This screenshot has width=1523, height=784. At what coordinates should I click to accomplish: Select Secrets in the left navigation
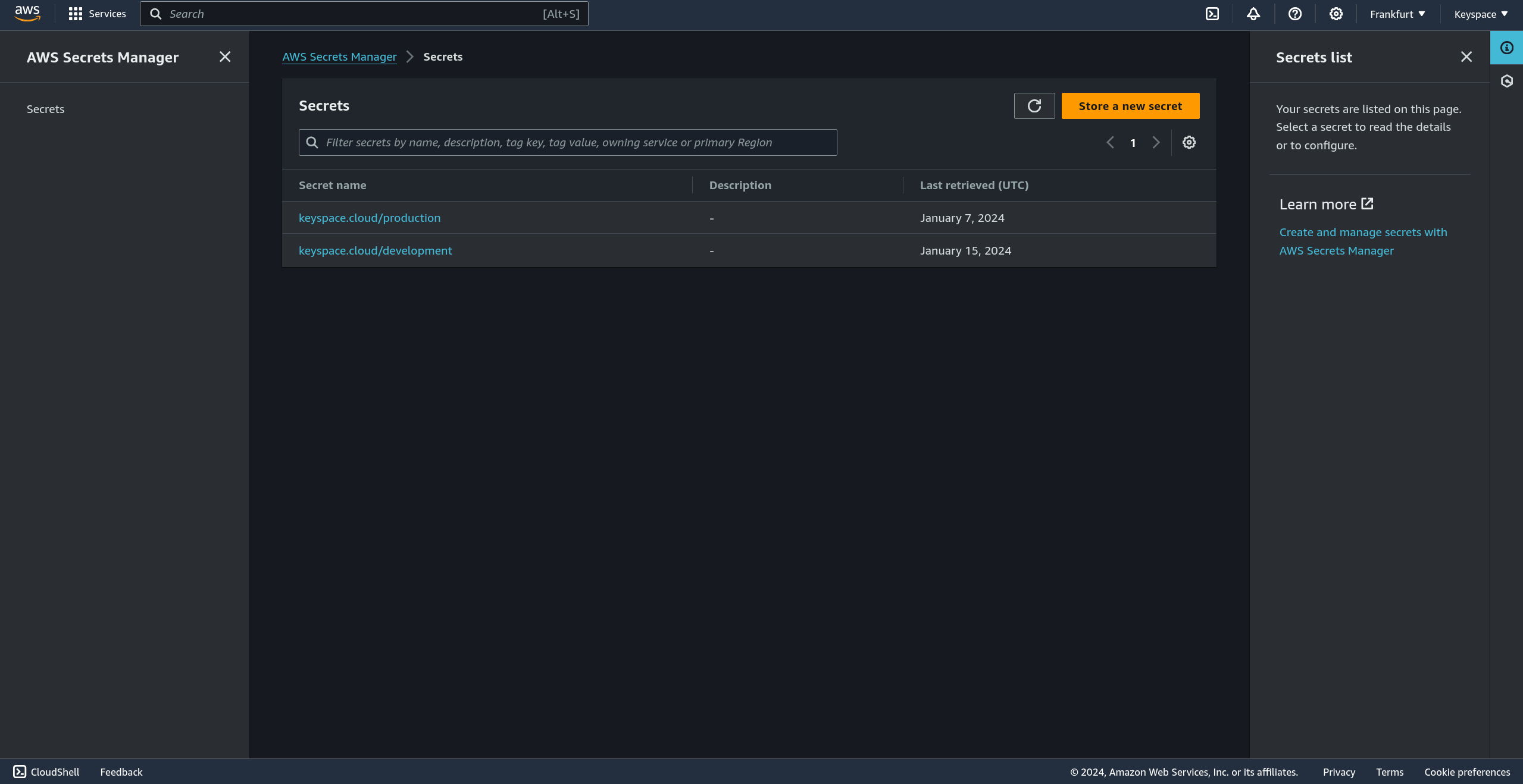pyautogui.click(x=45, y=109)
